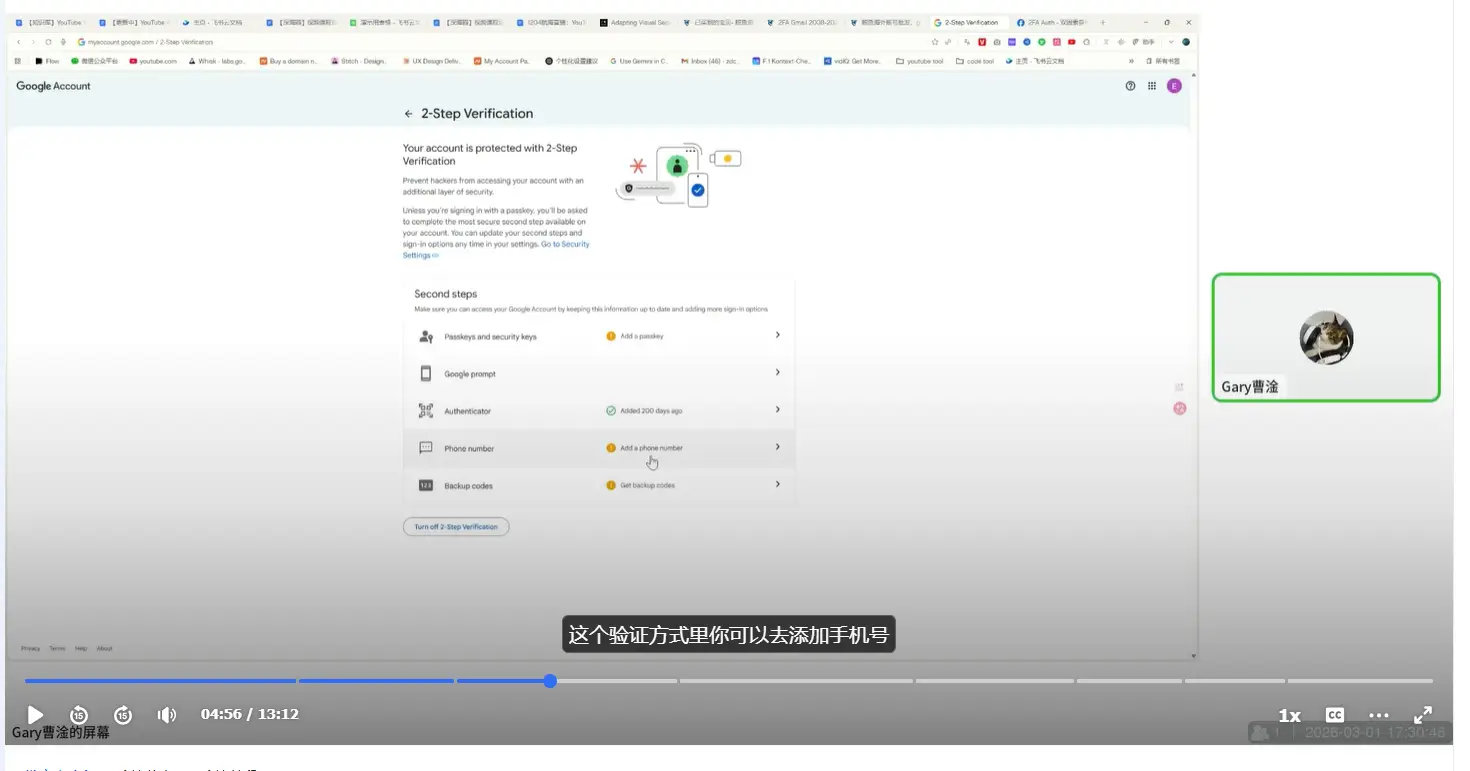Bookmark this page with star icon
1470x771 pixels.
pyautogui.click(x=935, y=42)
